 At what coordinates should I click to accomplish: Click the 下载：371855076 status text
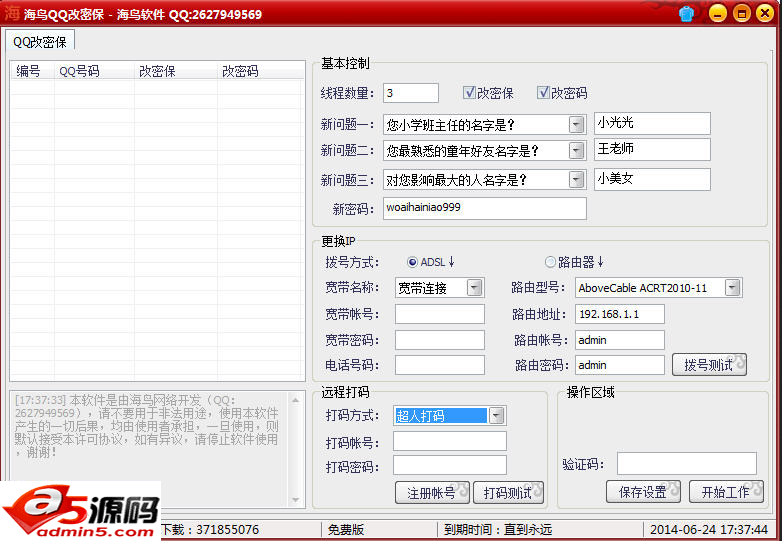pos(210,530)
